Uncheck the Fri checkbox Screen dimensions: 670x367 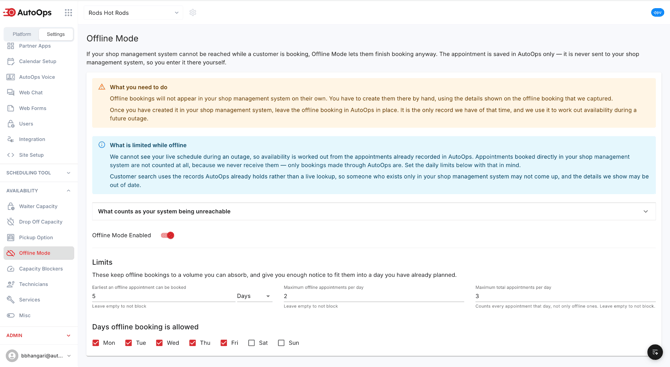pos(223,343)
